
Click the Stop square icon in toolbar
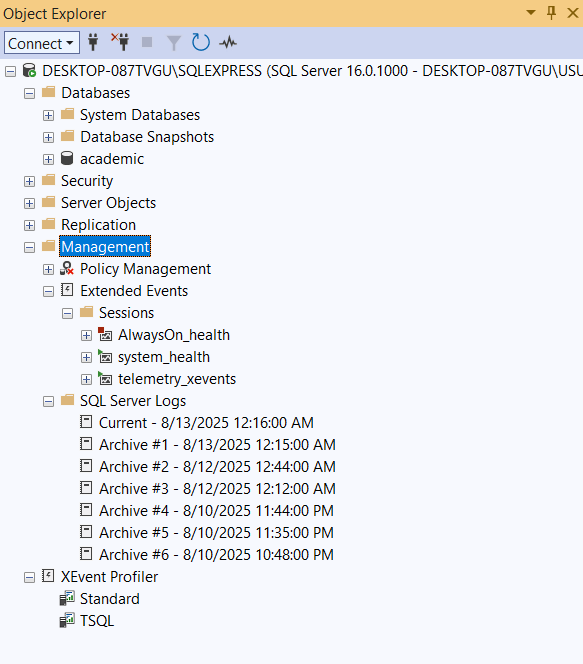pyautogui.click(x=147, y=42)
